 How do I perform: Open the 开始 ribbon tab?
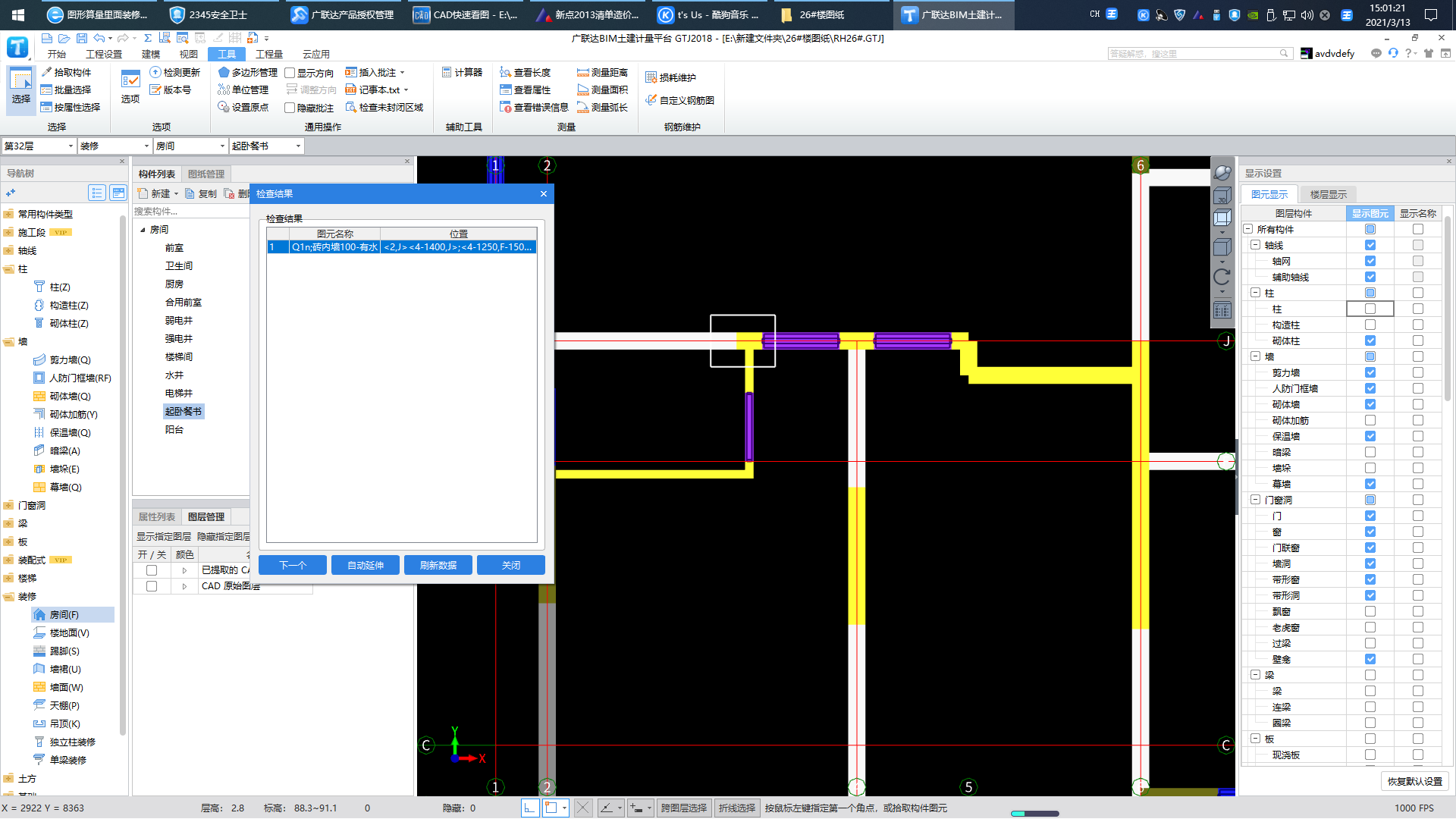57,54
